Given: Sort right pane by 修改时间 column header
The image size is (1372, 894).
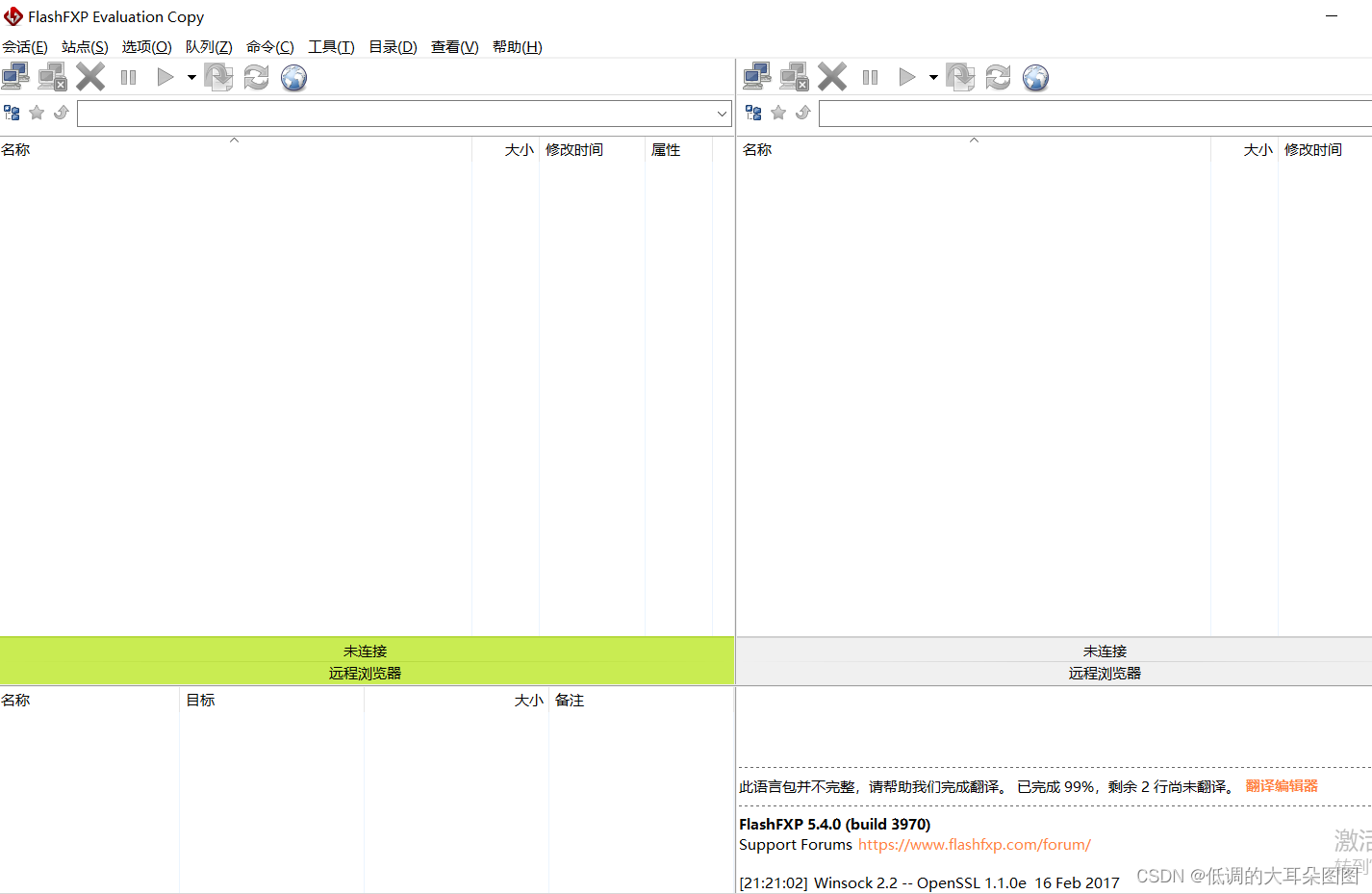Looking at the screenshot, I should pos(1325,149).
